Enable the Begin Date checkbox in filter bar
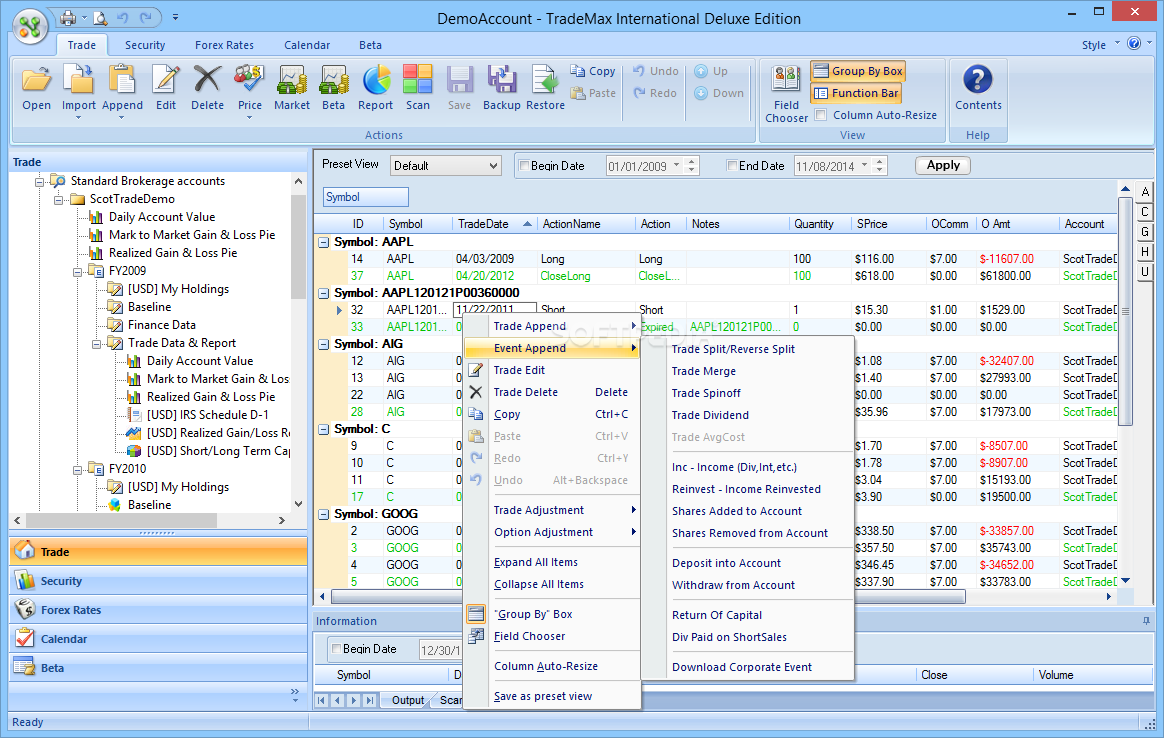The width and height of the screenshot is (1164, 738). point(524,166)
